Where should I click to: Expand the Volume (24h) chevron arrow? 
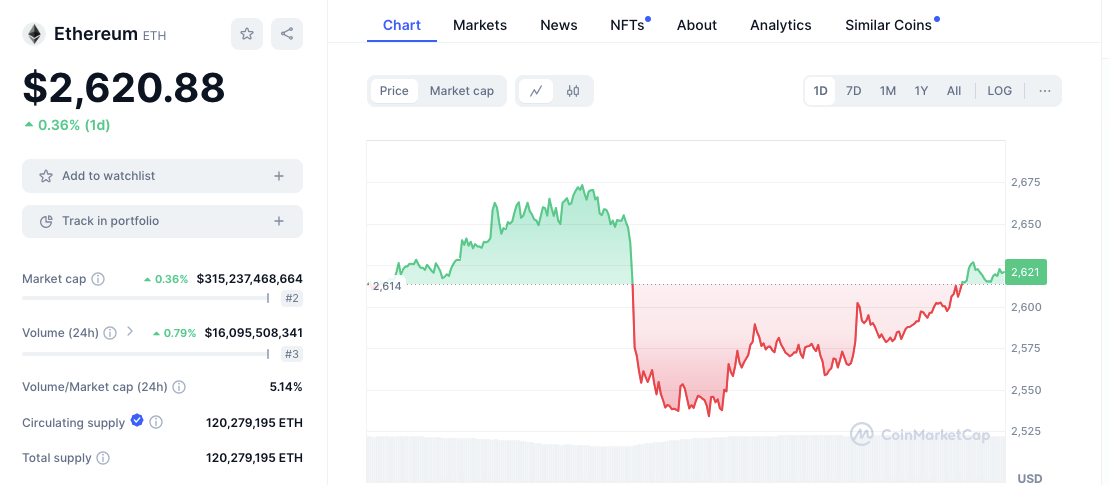coord(130,332)
